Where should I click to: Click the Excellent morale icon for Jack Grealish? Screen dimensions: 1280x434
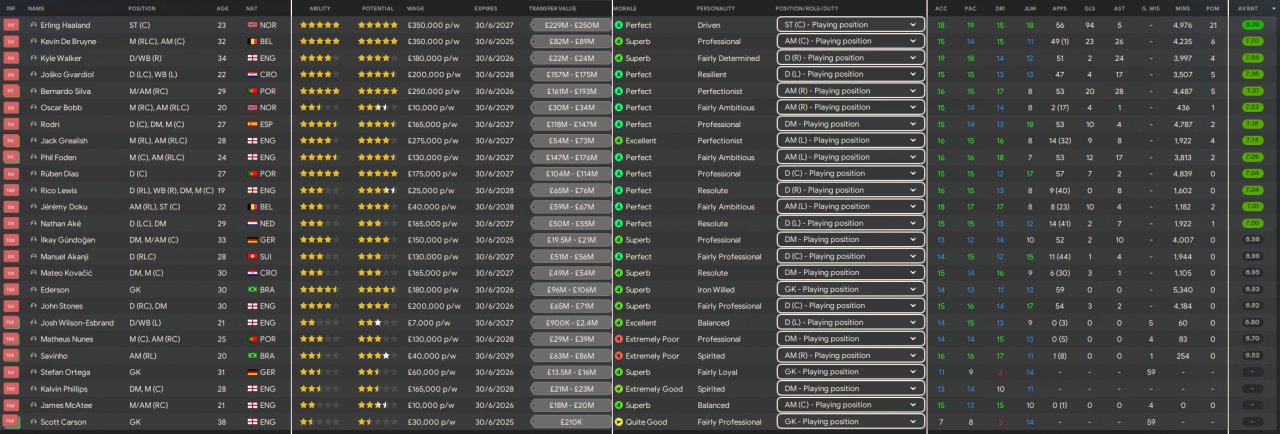(618, 141)
